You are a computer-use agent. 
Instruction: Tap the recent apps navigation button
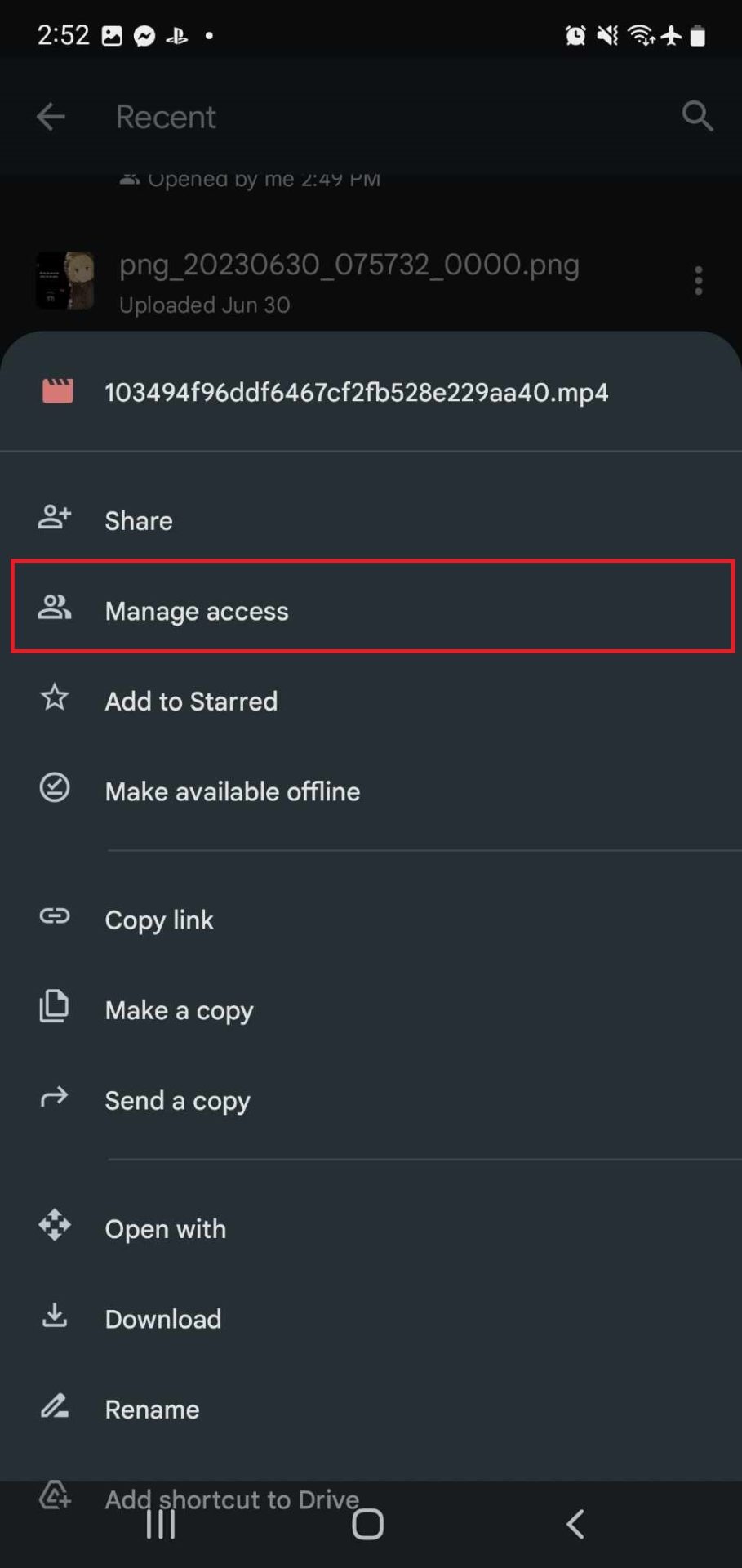tap(160, 1522)
